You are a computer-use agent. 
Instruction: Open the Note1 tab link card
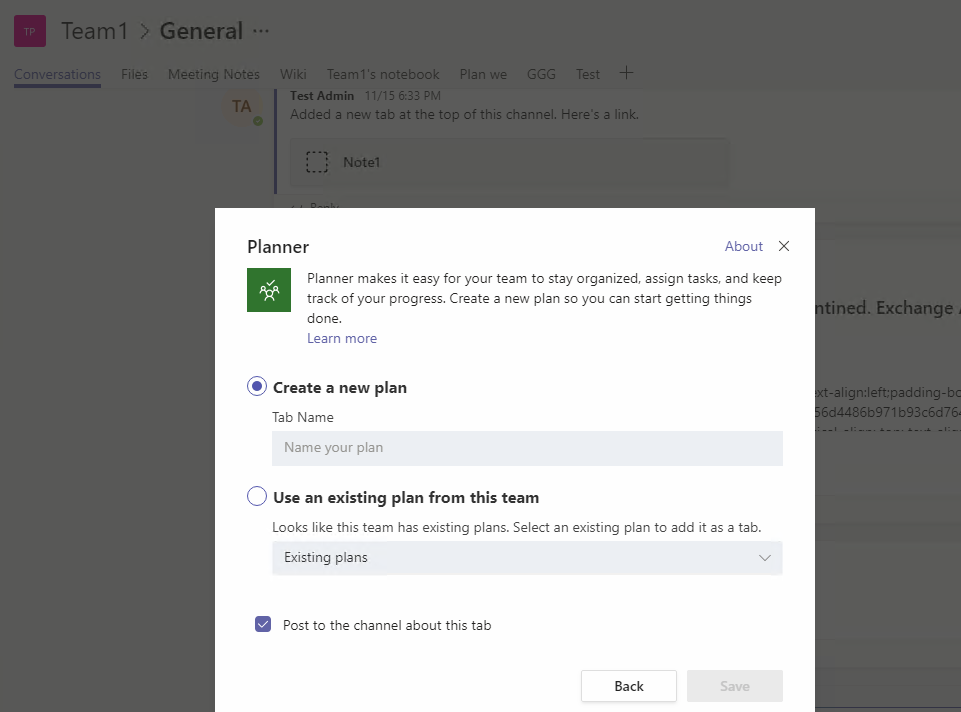tap(509, 162)
